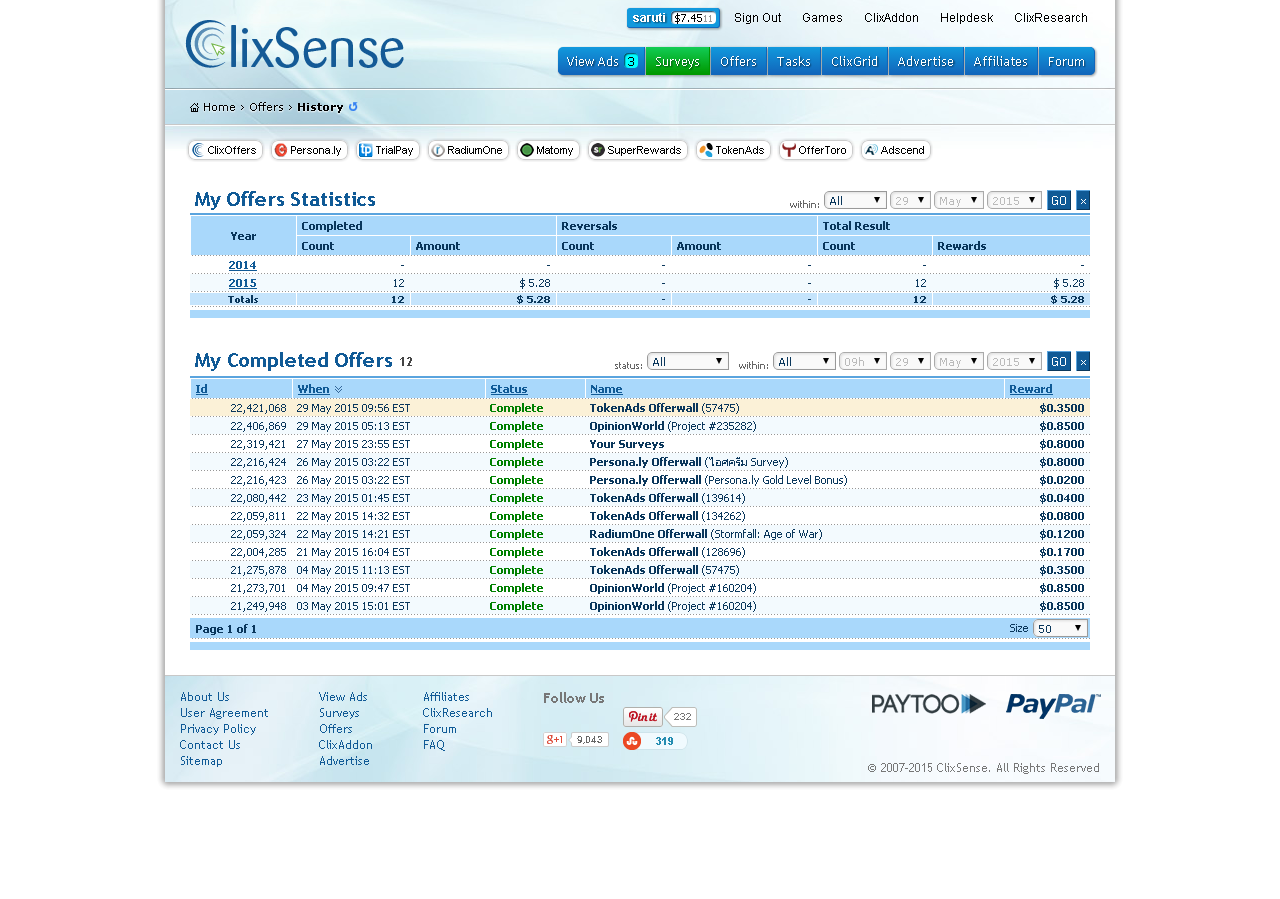Open the TrialPay offerwall

(388, 150)
